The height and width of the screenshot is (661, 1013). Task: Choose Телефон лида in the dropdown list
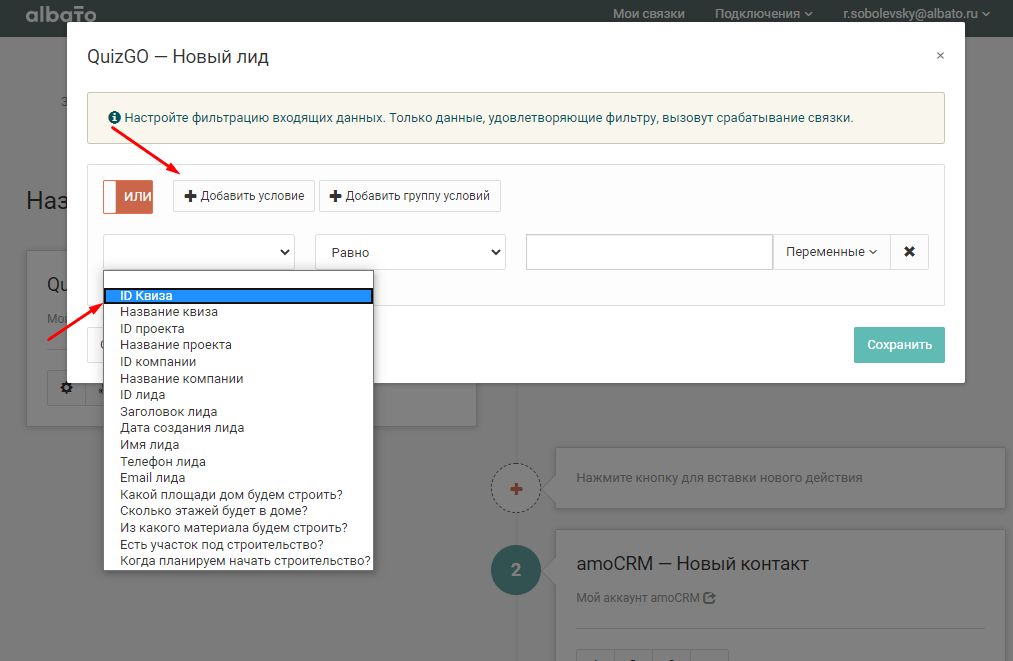point(163,462)
